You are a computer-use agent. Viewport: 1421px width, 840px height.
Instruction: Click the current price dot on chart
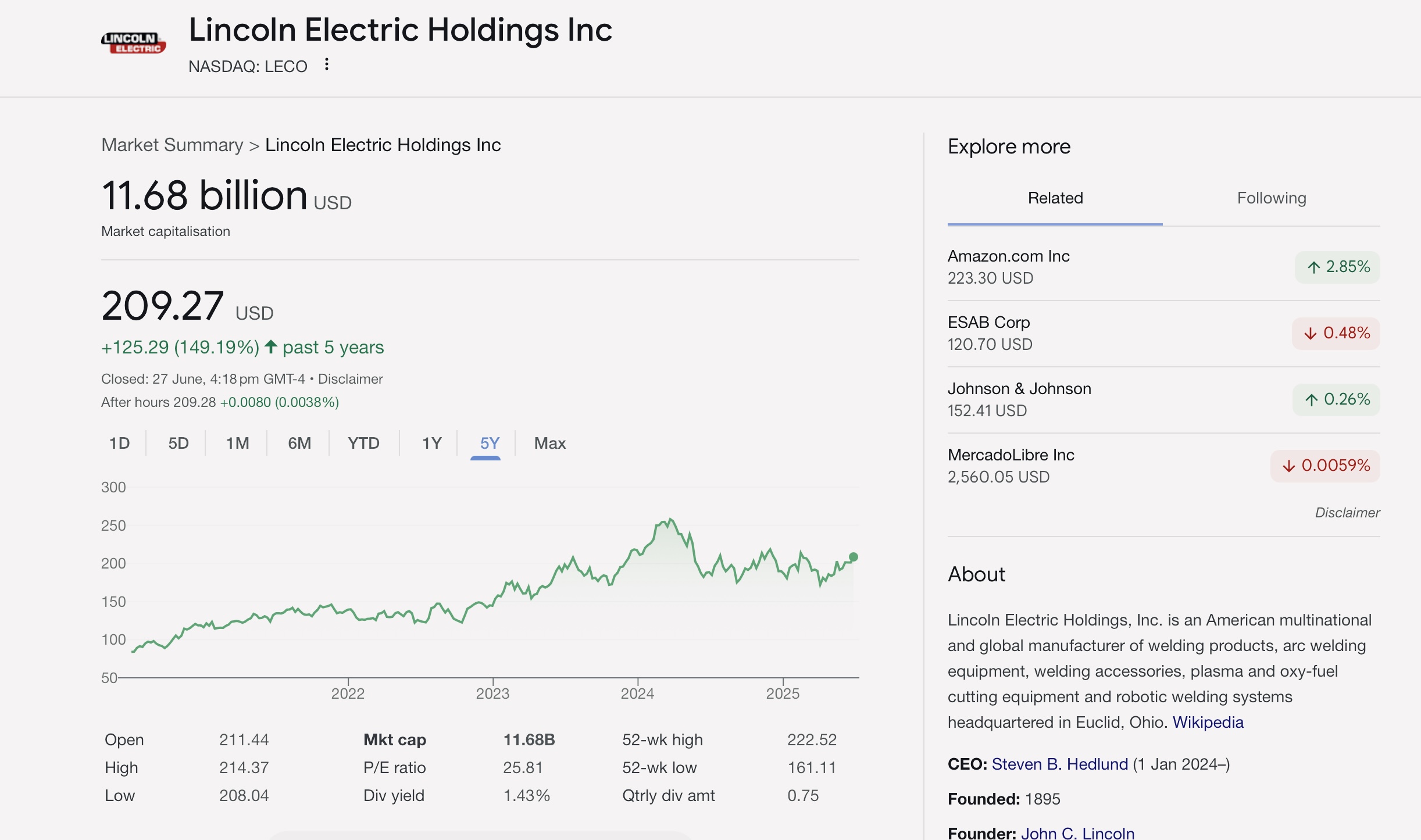(854, 557)
